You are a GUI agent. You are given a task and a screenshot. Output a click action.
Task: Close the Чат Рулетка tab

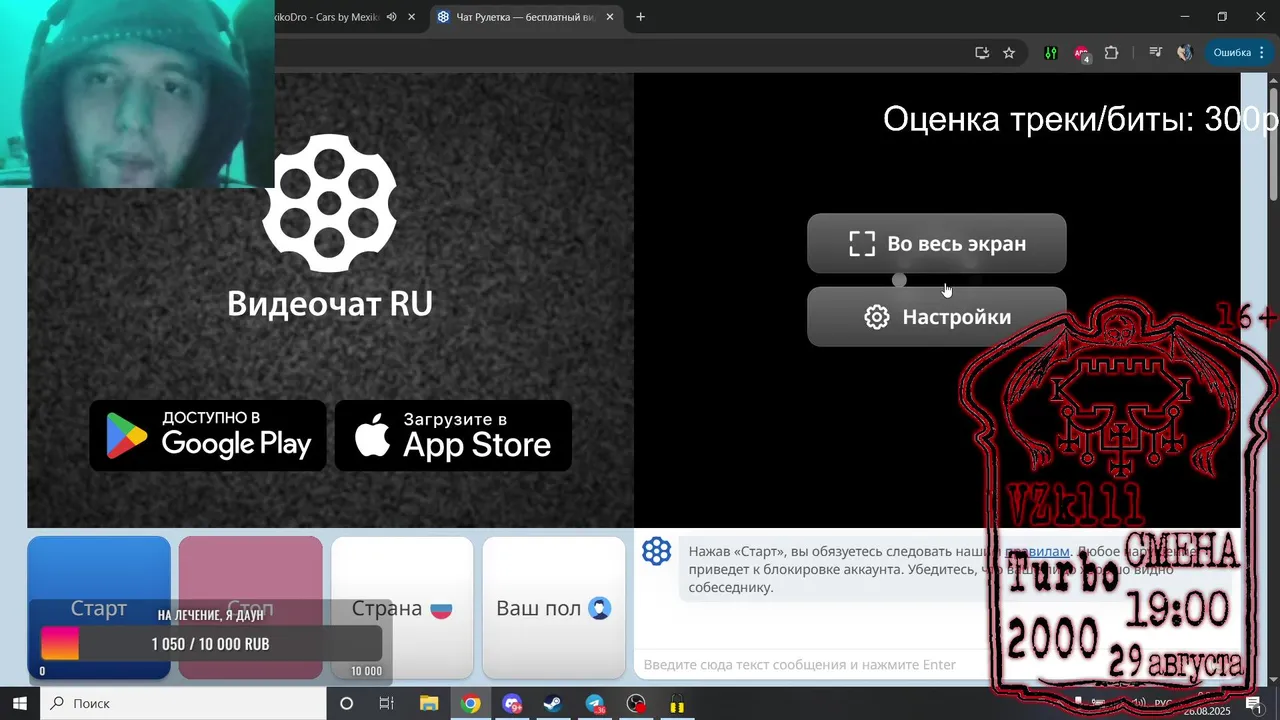coord(610,17)
